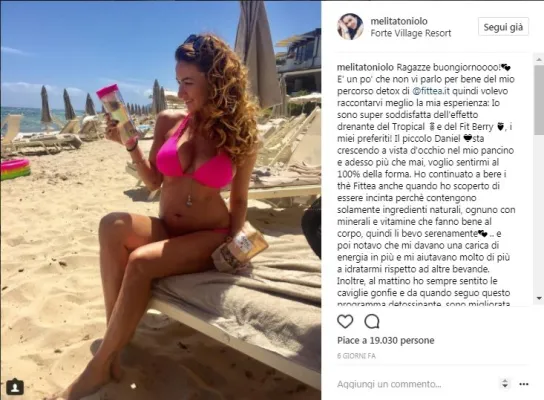
Task: Open the @fittea.it mention link
Action: pyautogui.click(x=431, y=91)
